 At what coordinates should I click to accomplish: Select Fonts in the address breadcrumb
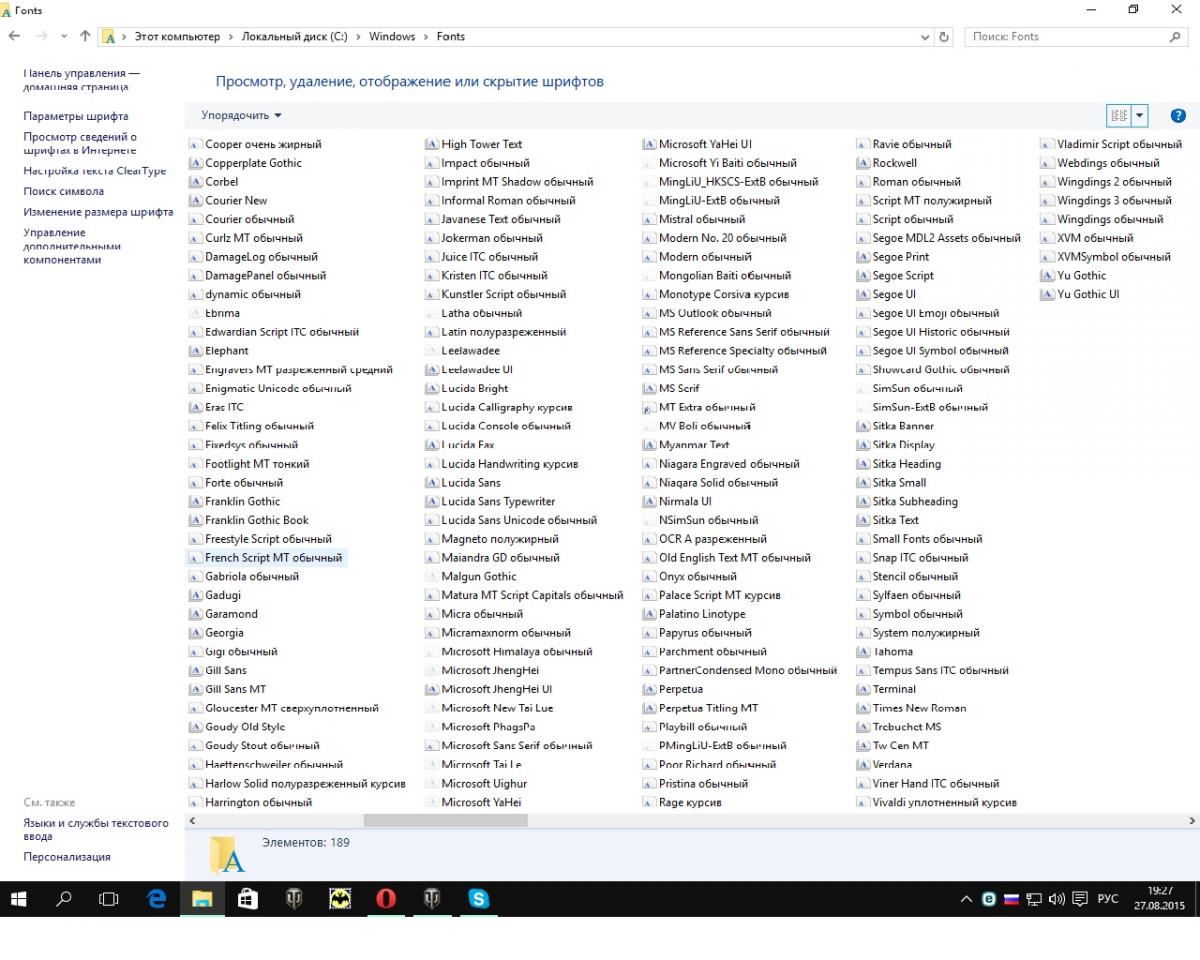click(x=451, y=37)
